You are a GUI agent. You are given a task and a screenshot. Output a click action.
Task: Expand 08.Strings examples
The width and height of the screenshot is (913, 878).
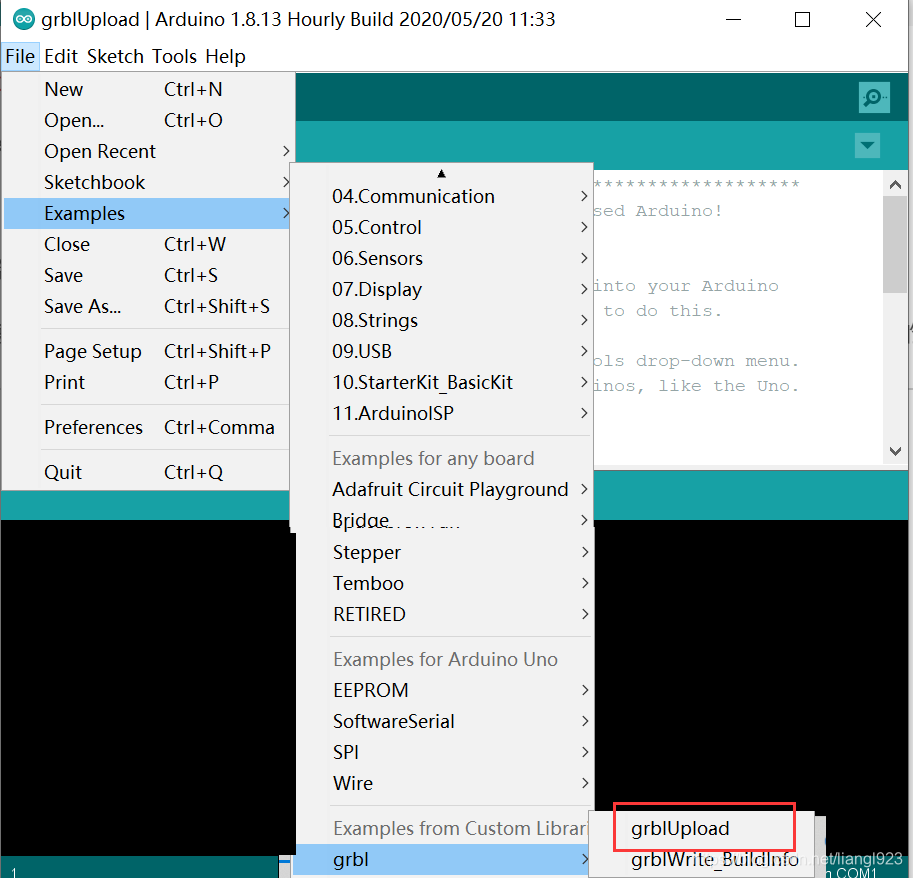(443, 320)
